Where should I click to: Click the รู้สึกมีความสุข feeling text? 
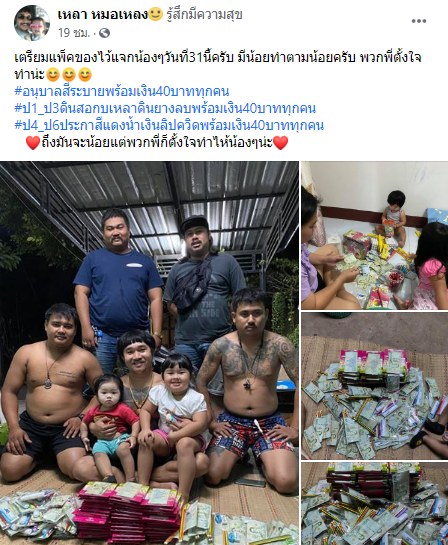[x=204, y=15]
